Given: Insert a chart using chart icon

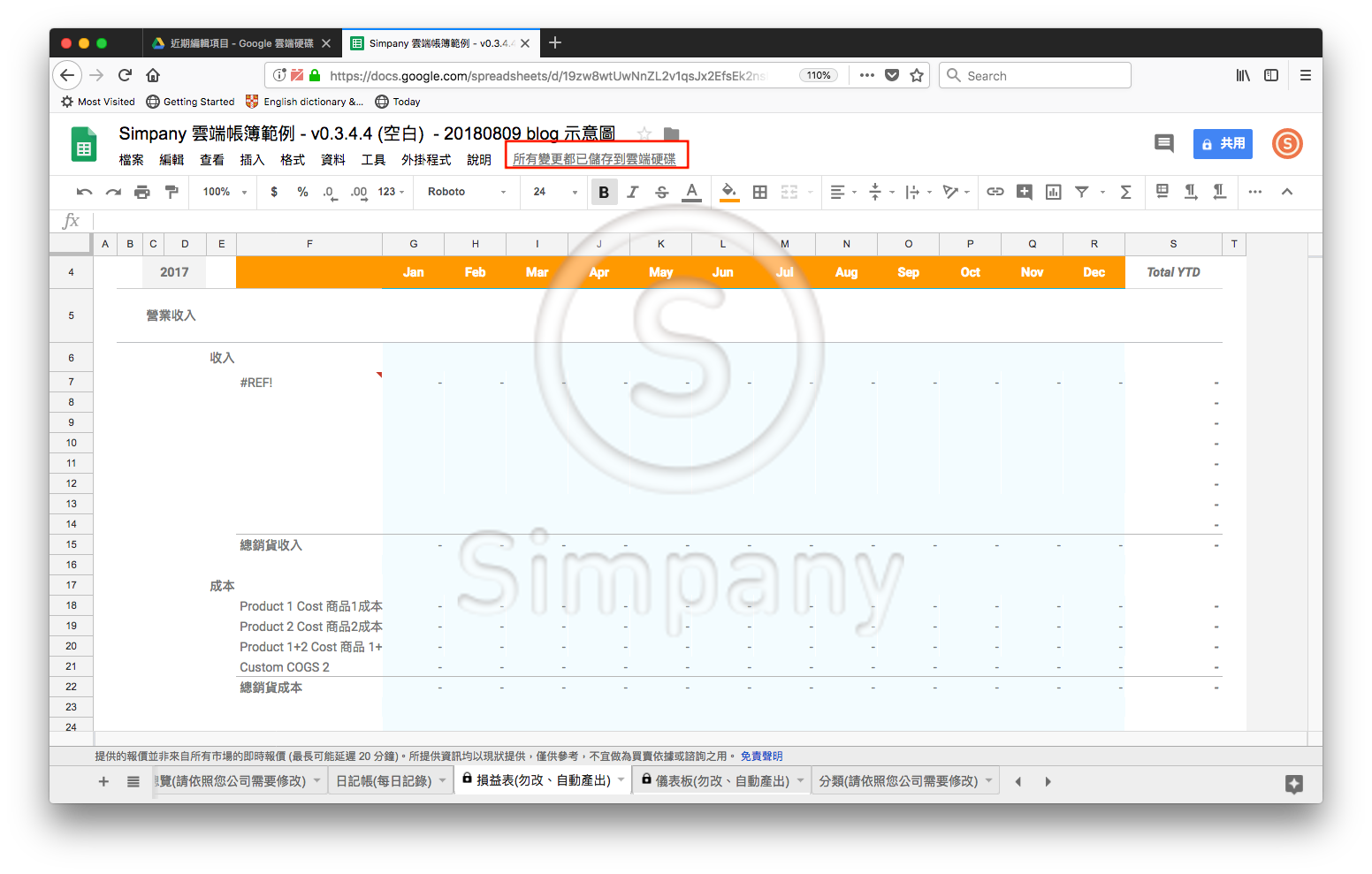Looking at the screenshot, I should pos(1053,192).
